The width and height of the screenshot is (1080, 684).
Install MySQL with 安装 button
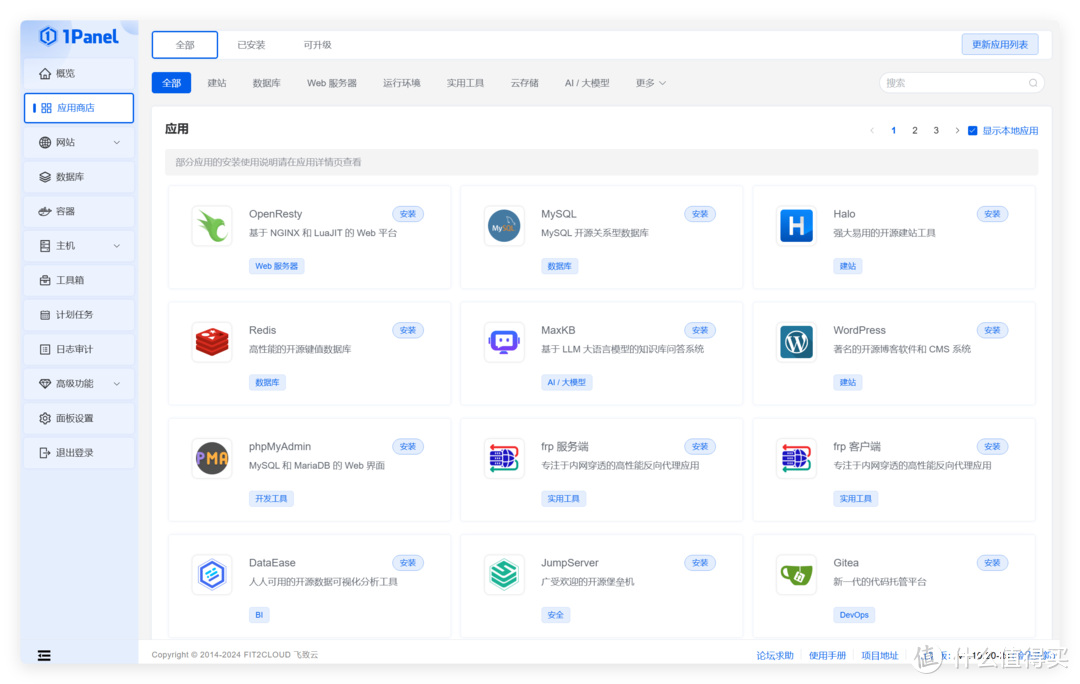point(700,214)
